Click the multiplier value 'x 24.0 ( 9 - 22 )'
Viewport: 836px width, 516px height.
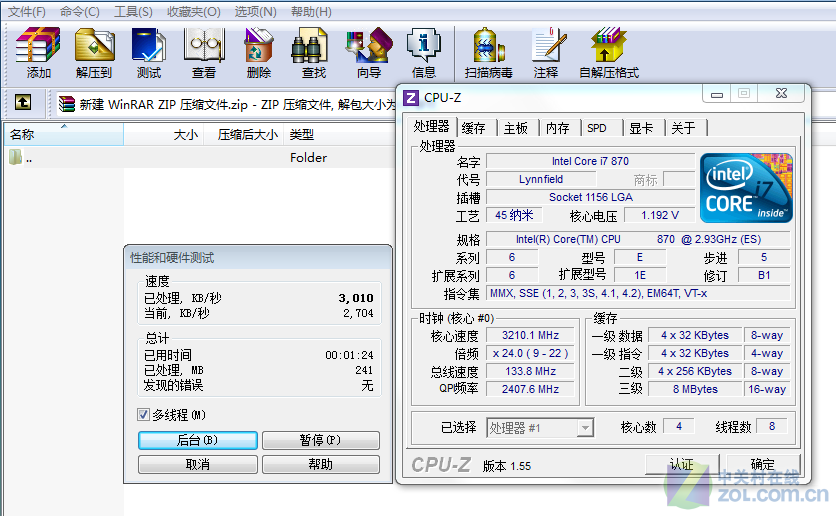tap(530, 353)
